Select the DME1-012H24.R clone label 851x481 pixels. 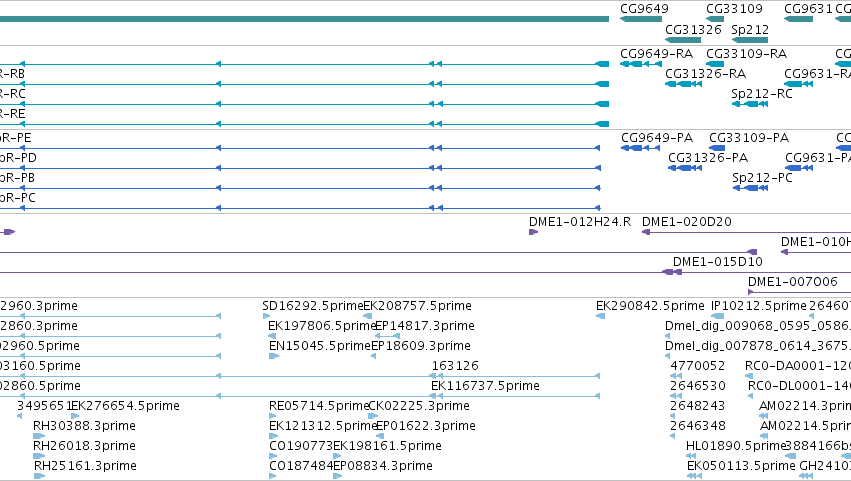coord(580,221)
